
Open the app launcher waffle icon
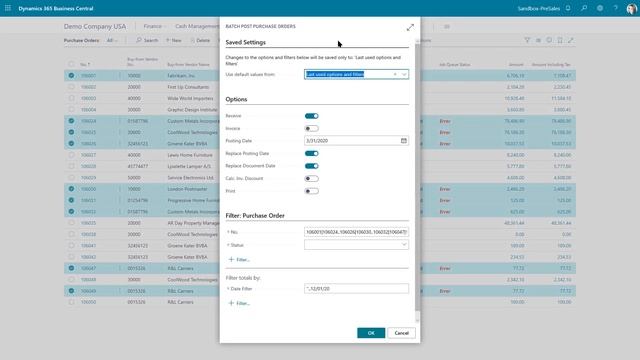click(x=8, y=8)
